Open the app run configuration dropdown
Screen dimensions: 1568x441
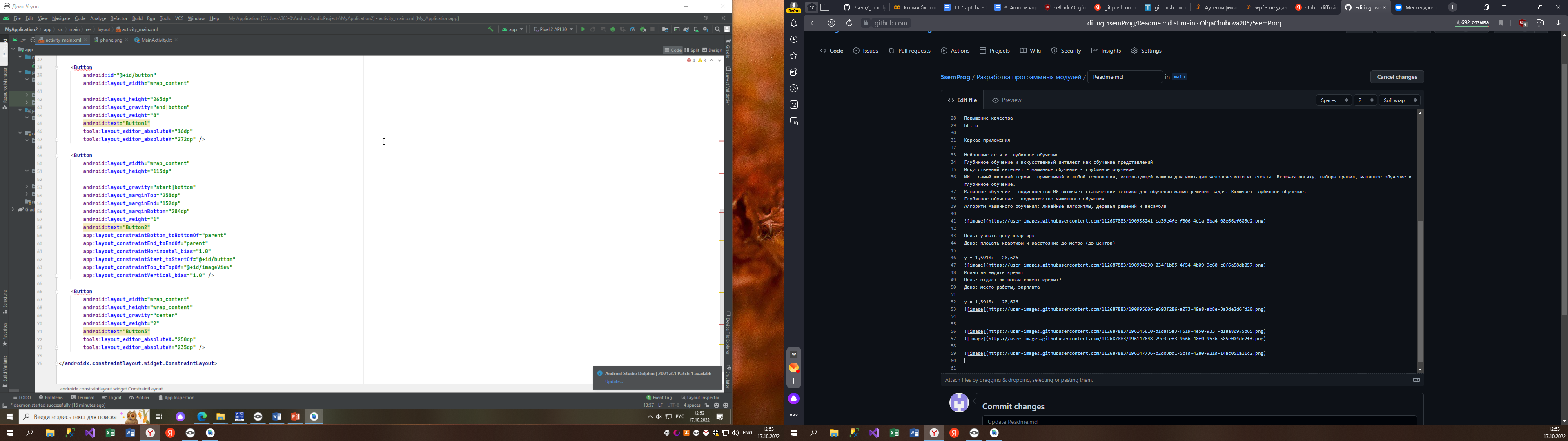tap(512, 29)
